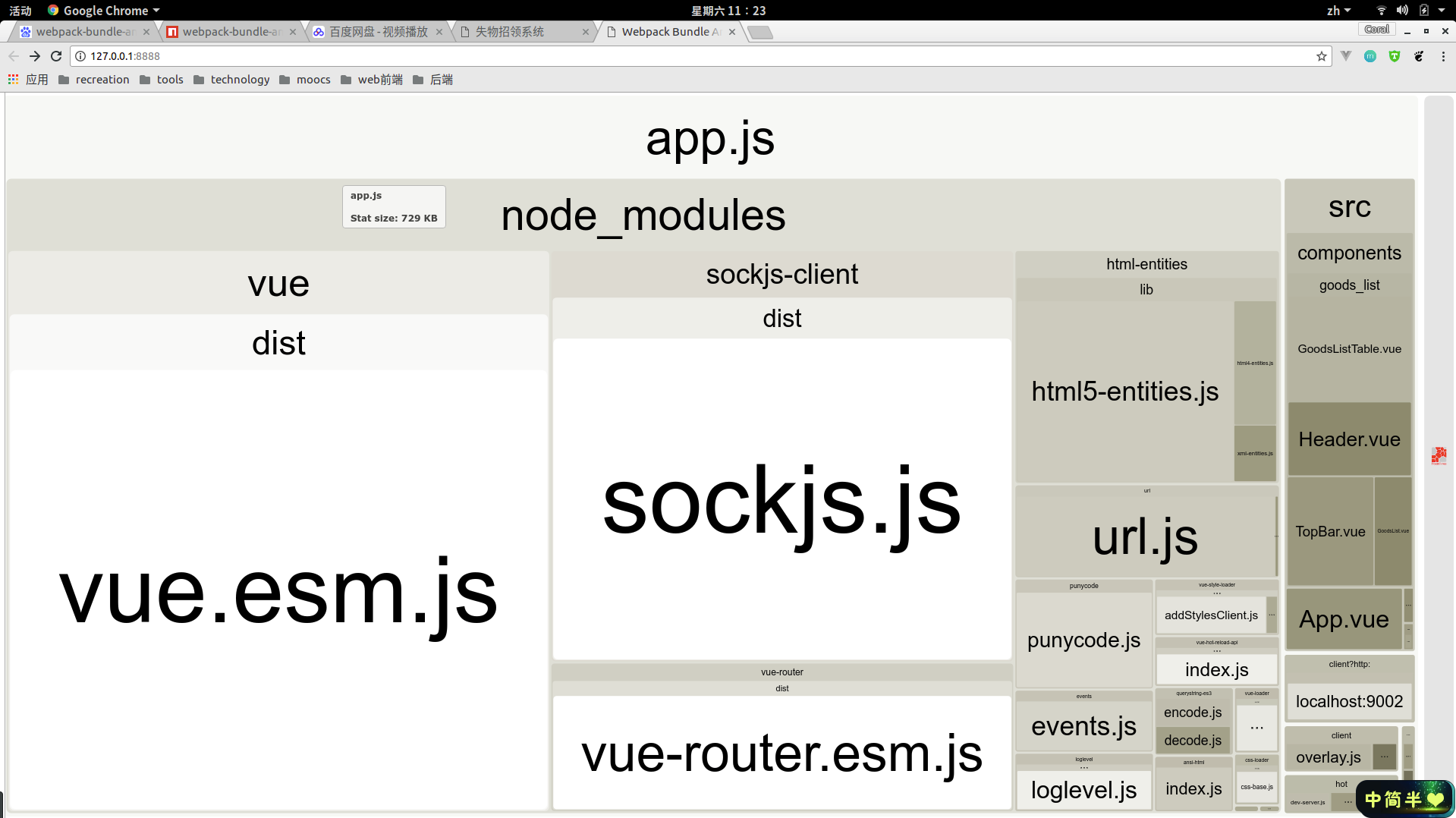The image size is (1456, 818).
Task: Select the sockjs.js module block
Action: point(781,499)
